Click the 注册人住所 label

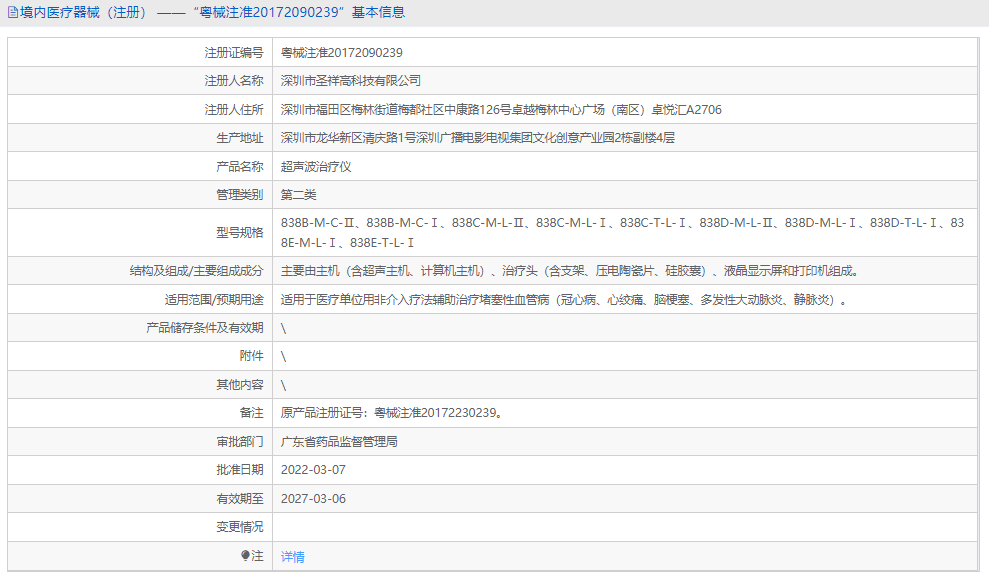pos(233,110)
